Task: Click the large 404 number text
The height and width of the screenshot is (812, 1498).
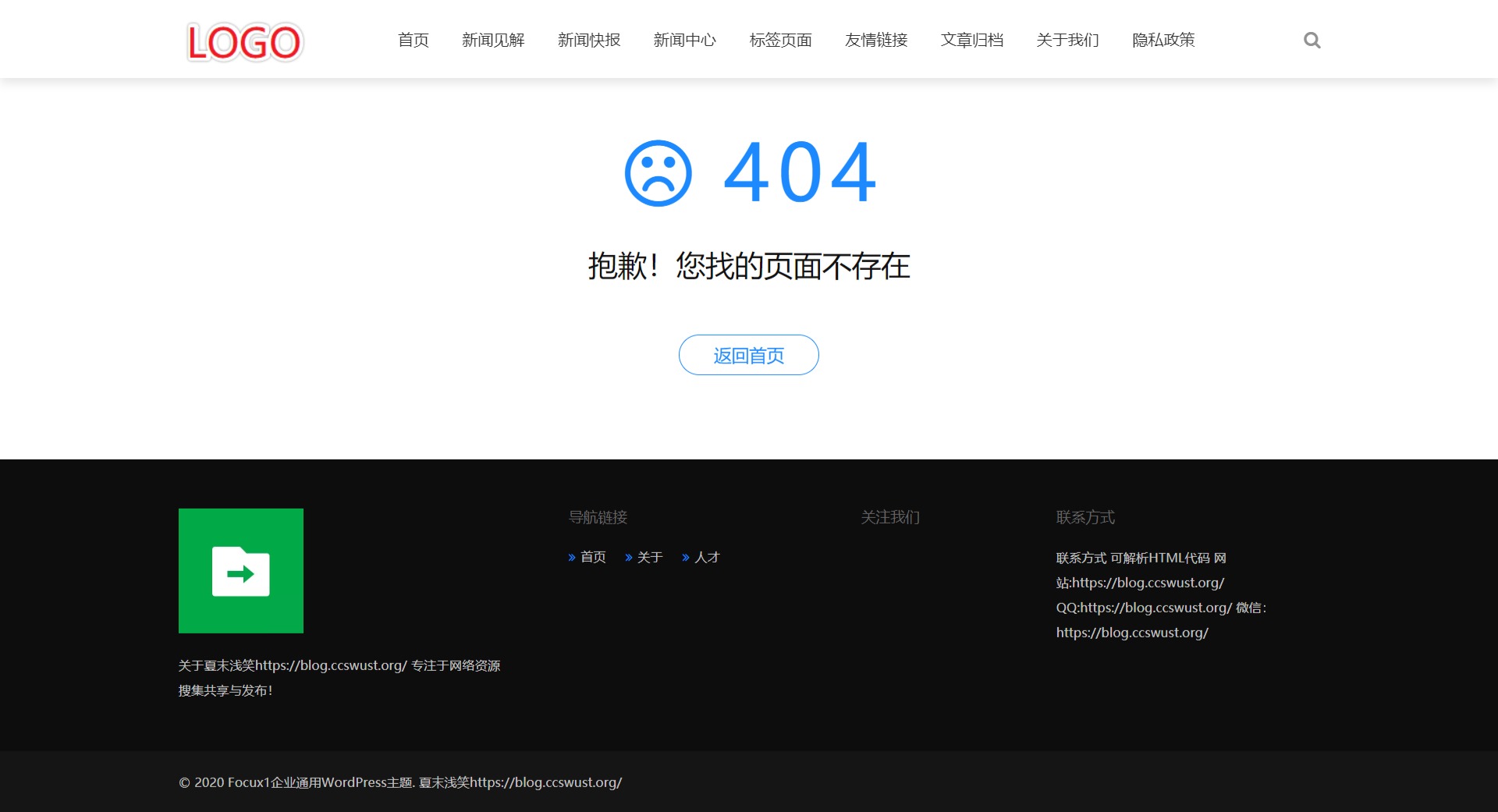Action: (800, 172)
